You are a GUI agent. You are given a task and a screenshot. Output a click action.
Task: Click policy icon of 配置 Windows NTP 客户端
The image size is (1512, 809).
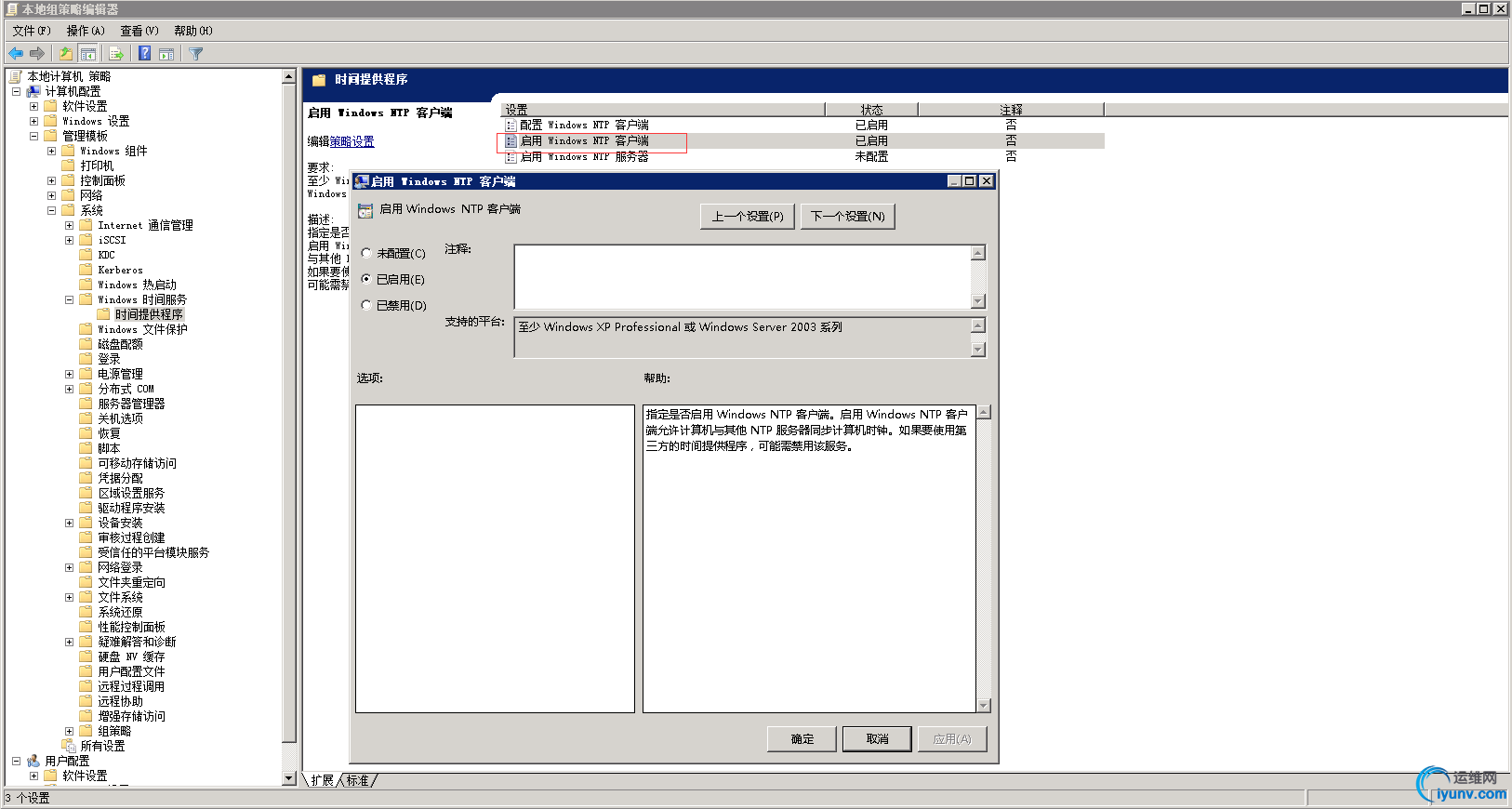511,125
